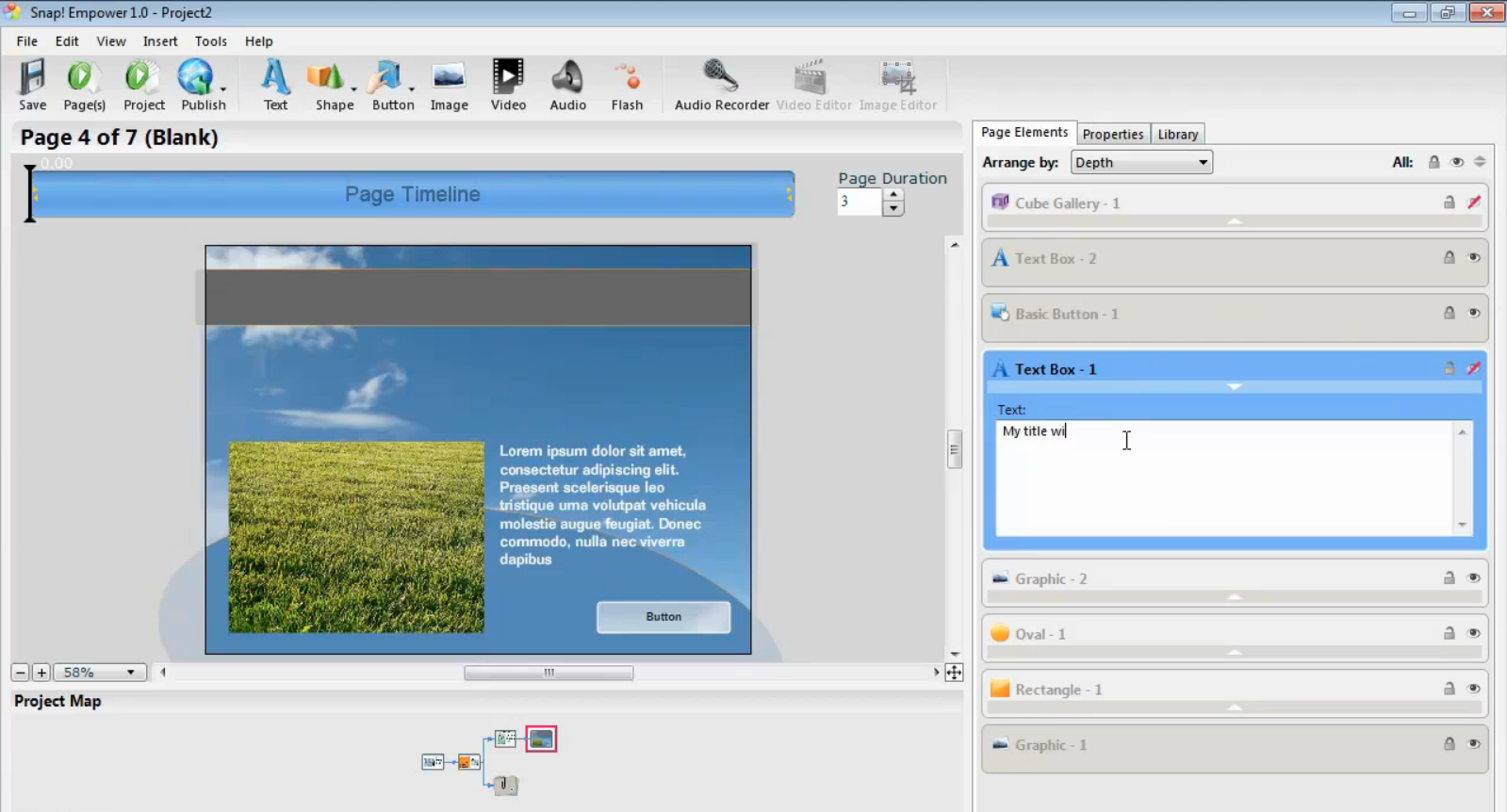
Task: Click the Image Editor icon
Action: pos(897,86)
